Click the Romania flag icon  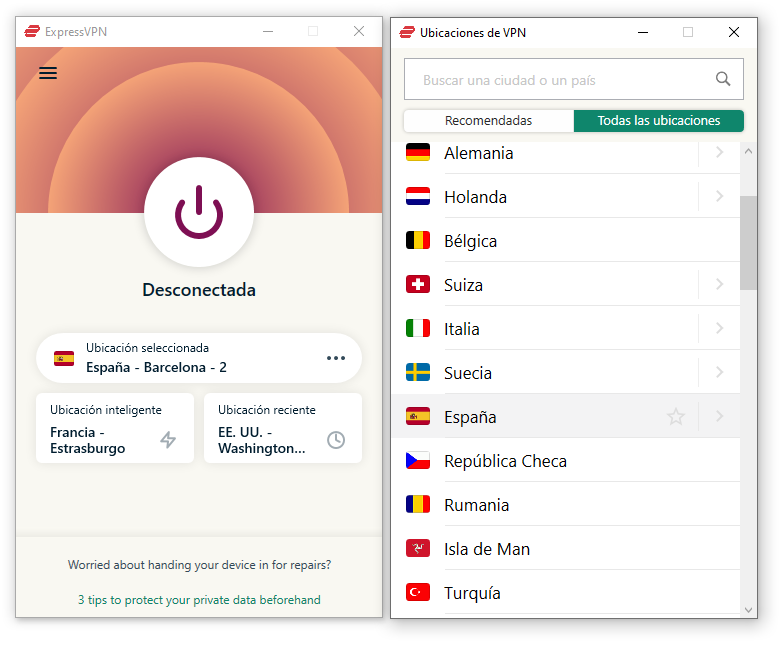(x=418, y=504)
